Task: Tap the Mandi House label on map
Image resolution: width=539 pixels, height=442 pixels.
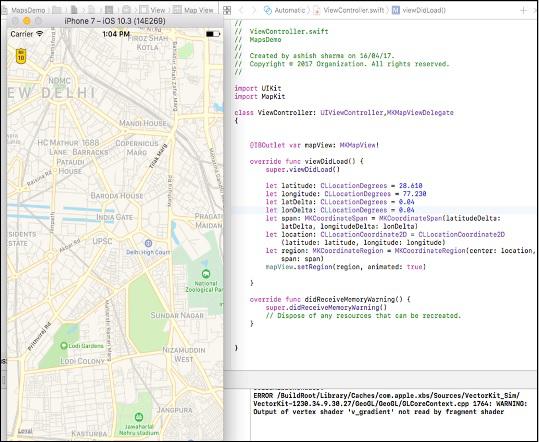Action: pos(143,123)
